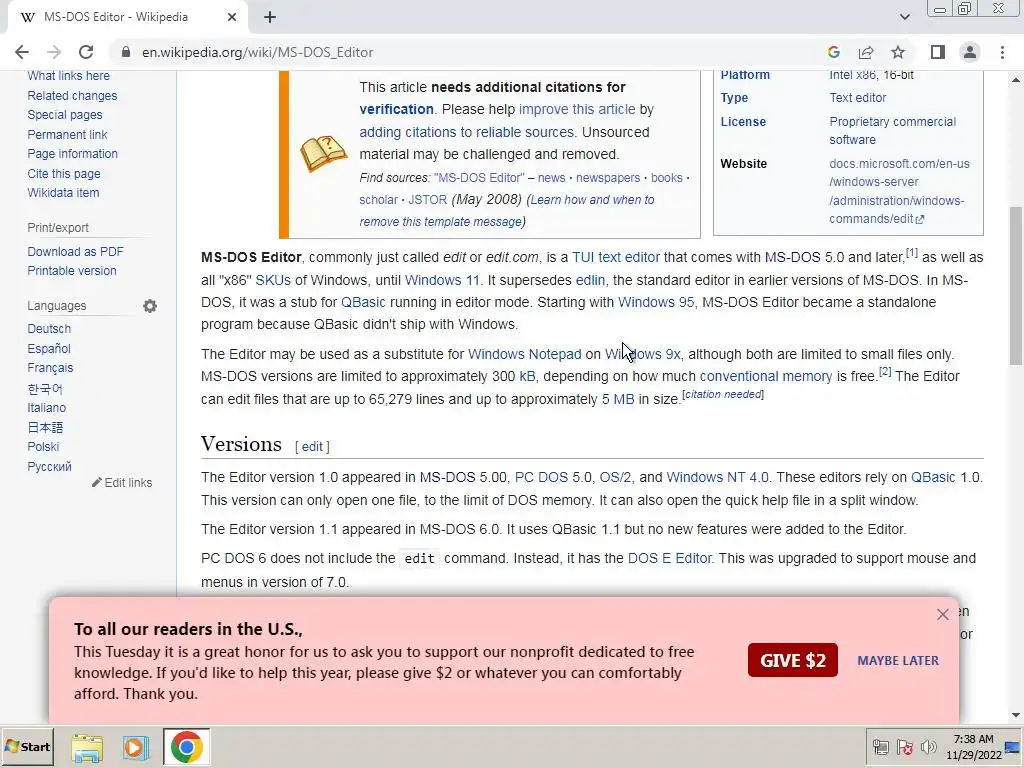Click Download as PDF
The height and width of the screenshot is (768, 1024).
75,251
